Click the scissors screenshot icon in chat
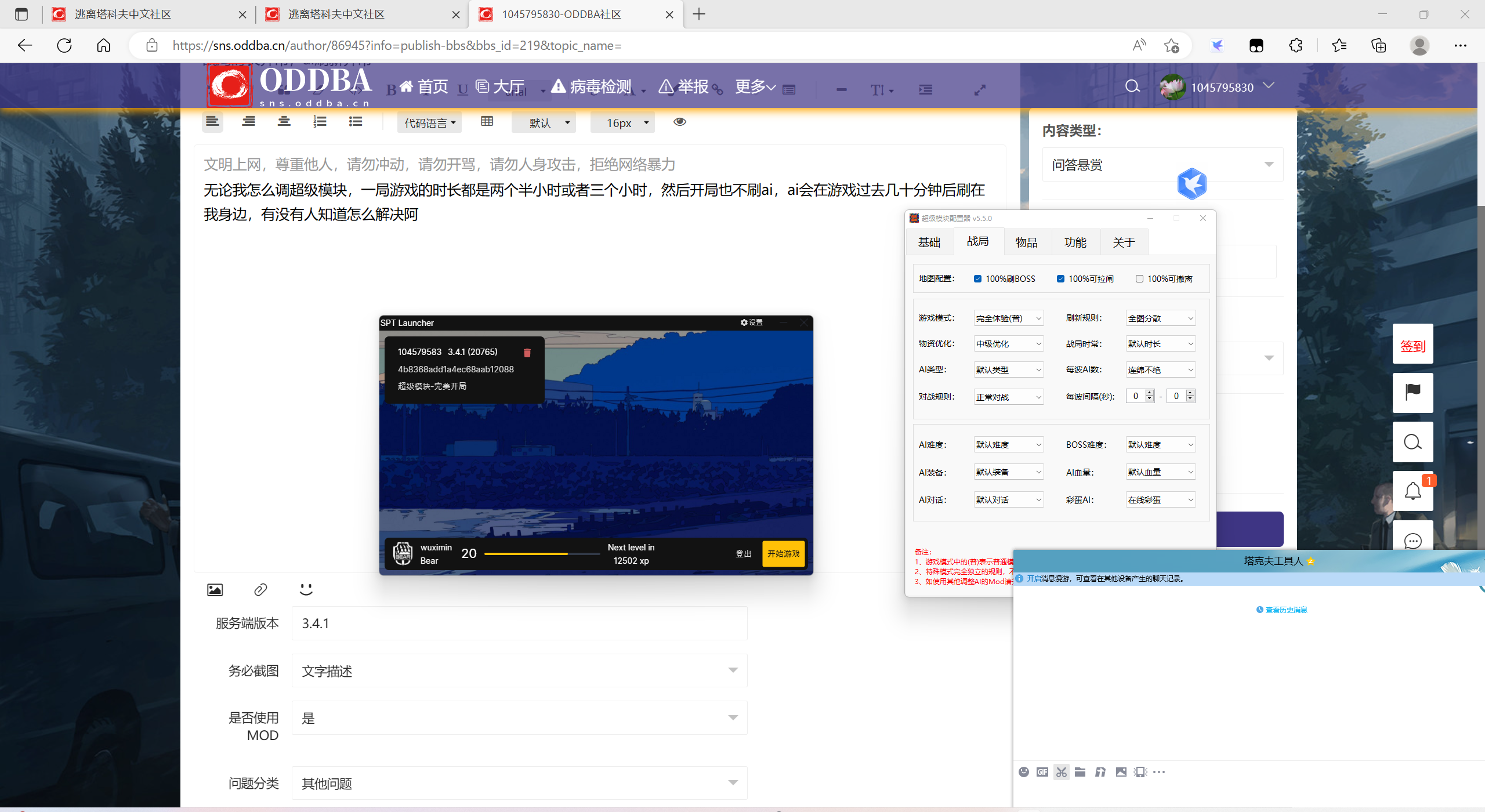Viewport: 1485px width, 812px height. (x=1061, y=771)
